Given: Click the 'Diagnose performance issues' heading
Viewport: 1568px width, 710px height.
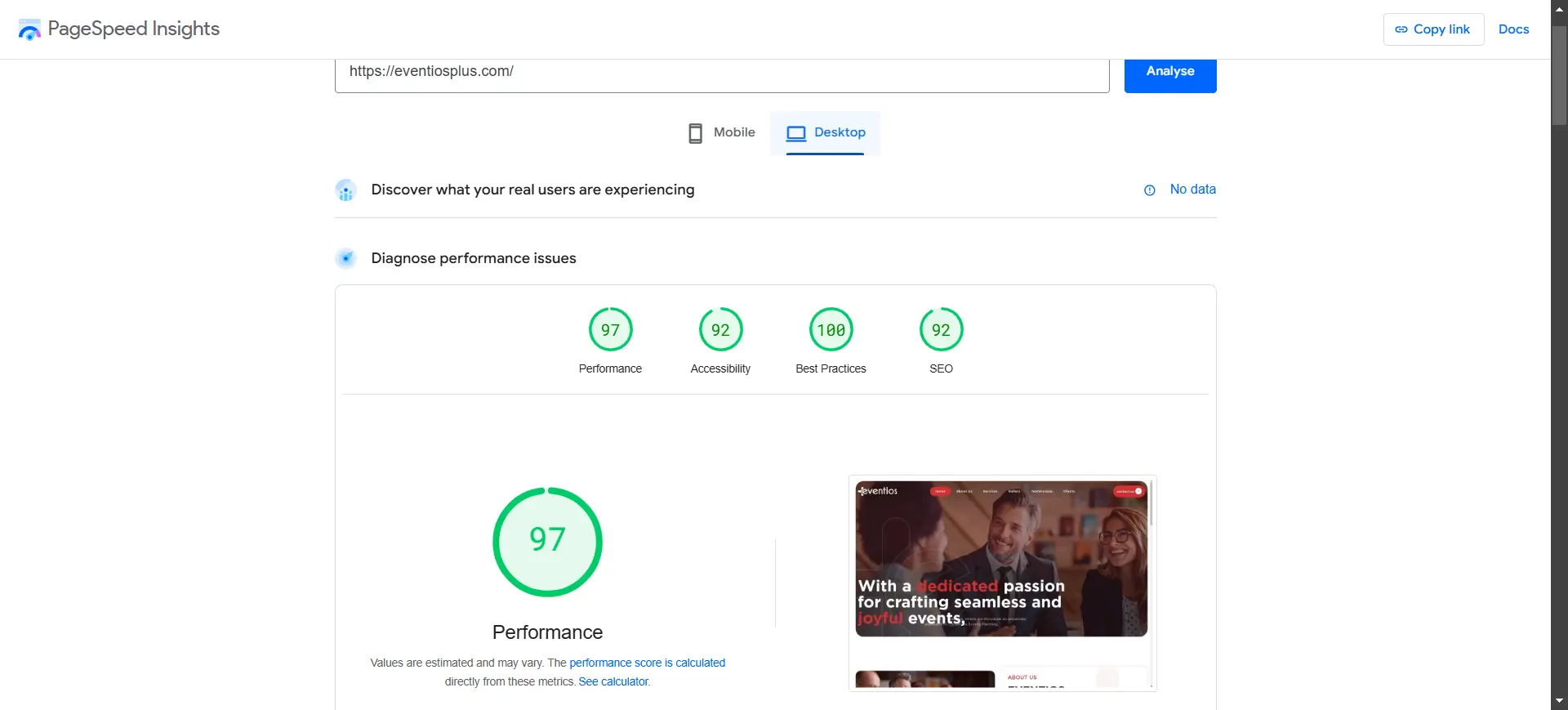Looking at the screenshot, I should [474, 258].
